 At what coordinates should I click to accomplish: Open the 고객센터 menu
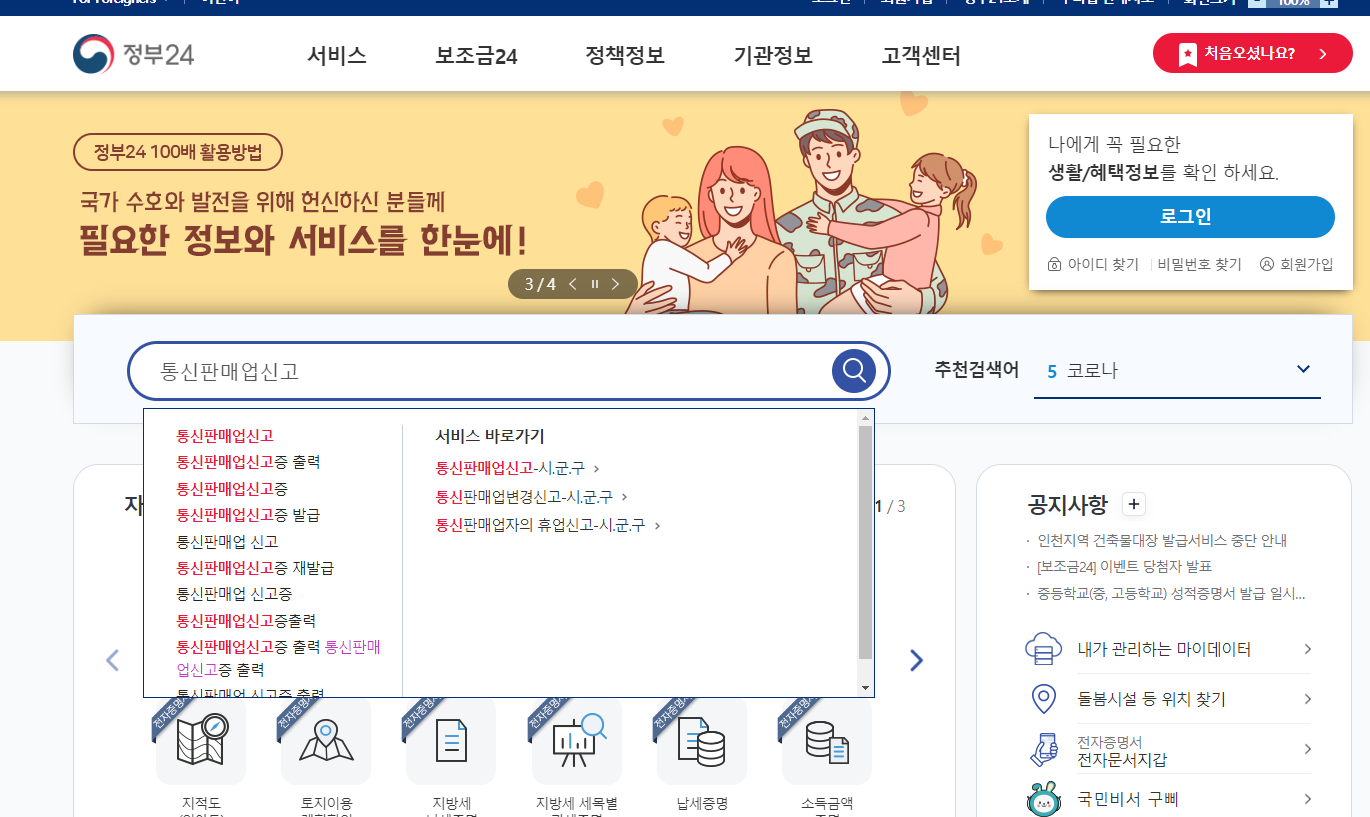[921, 56]
